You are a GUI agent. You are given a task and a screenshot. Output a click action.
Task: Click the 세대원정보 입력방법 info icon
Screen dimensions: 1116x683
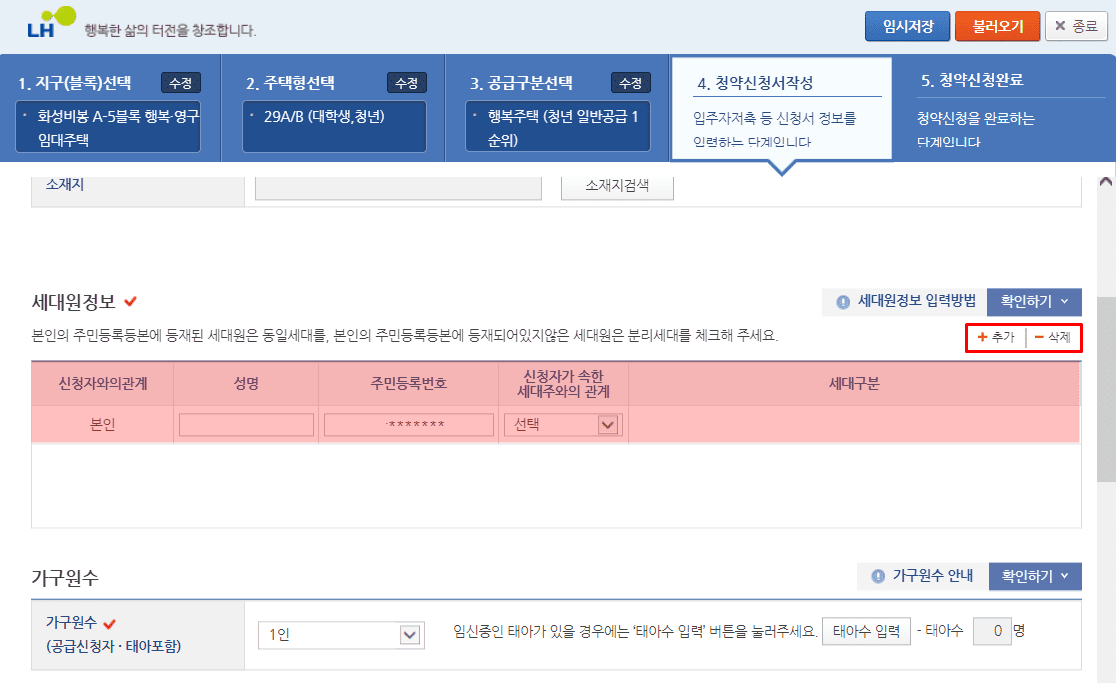pos(843,301)
